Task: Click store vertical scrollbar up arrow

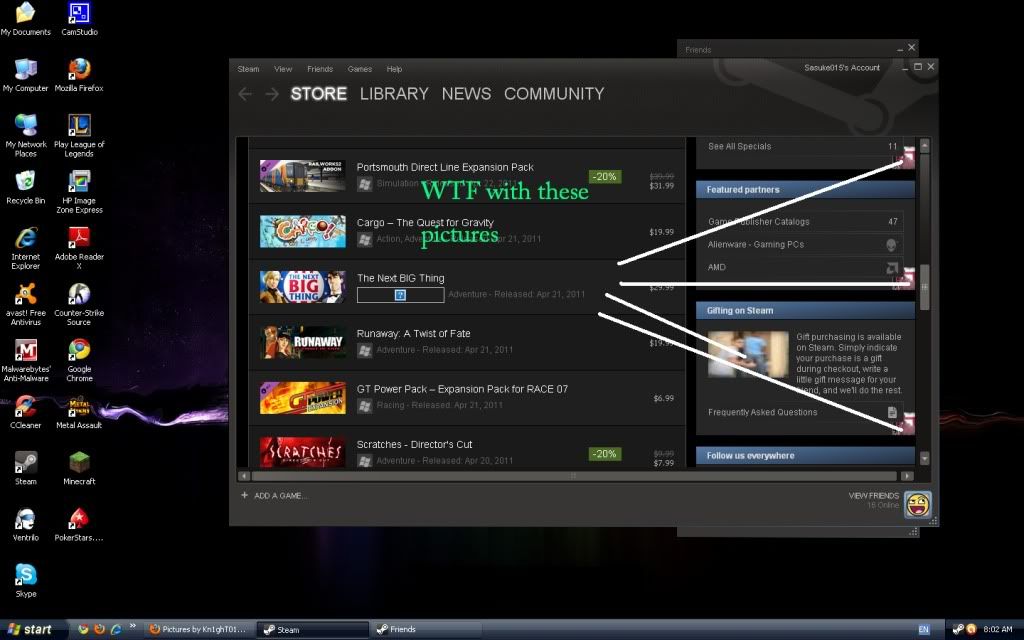Action: pos(925,146)
